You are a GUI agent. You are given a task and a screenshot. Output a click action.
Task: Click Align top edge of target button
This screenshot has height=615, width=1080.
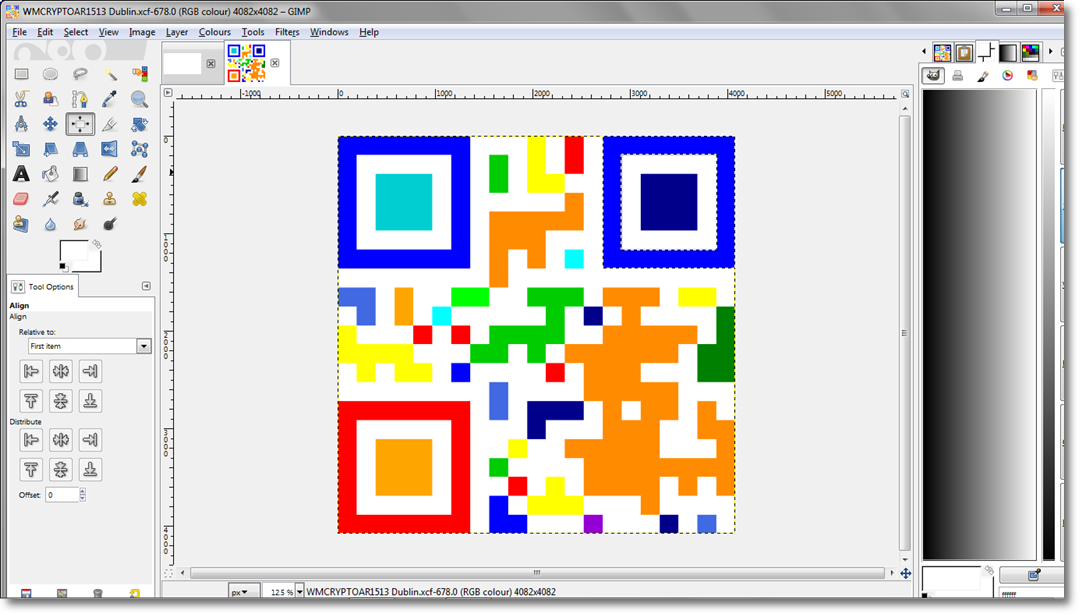pos(31,401)
